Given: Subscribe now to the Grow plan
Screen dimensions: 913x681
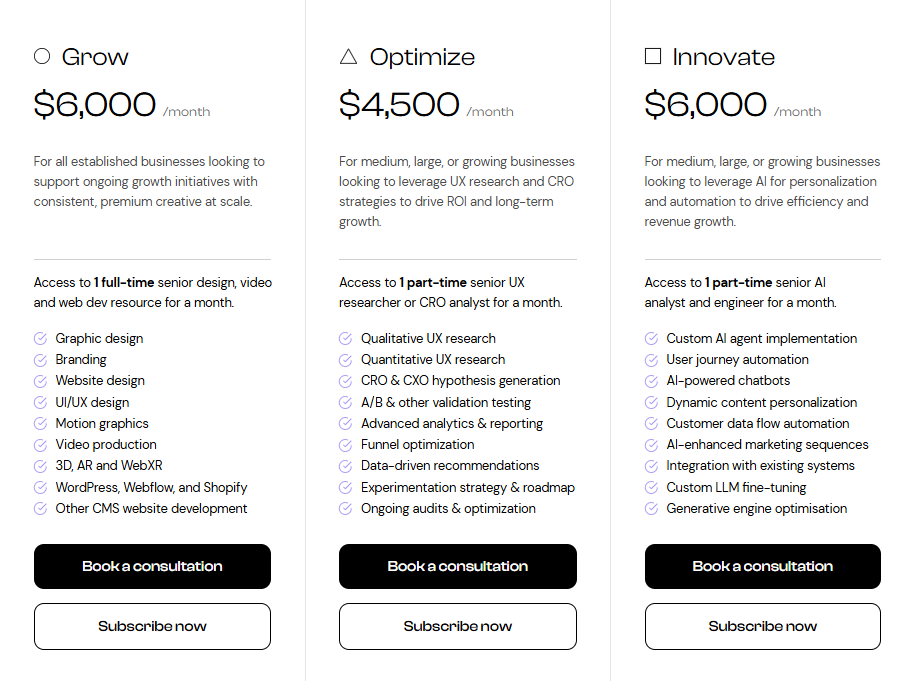Looking at the screenshot, I should (x=152, y=627).
